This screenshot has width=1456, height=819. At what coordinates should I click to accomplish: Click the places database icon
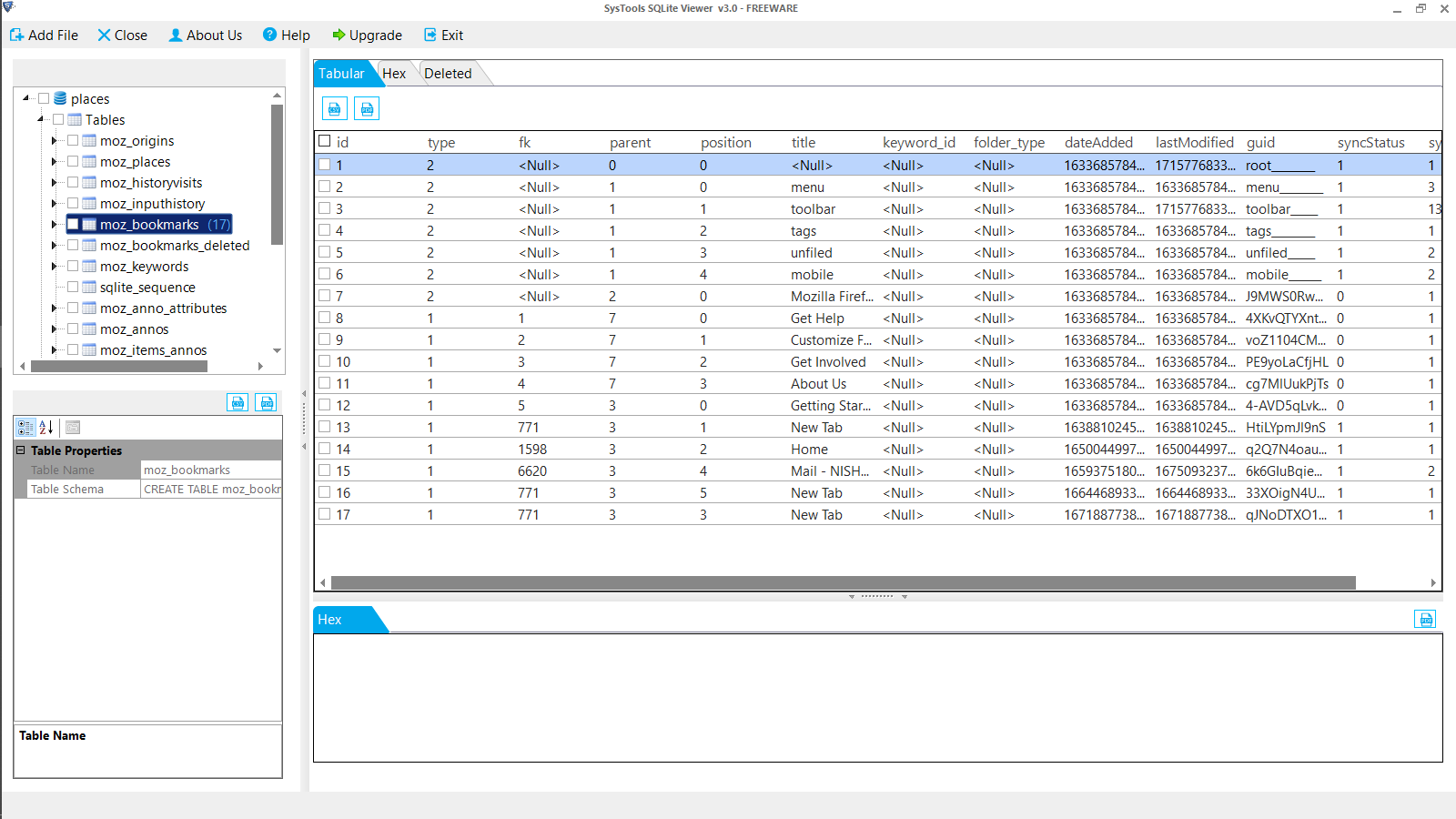point(60,98)
